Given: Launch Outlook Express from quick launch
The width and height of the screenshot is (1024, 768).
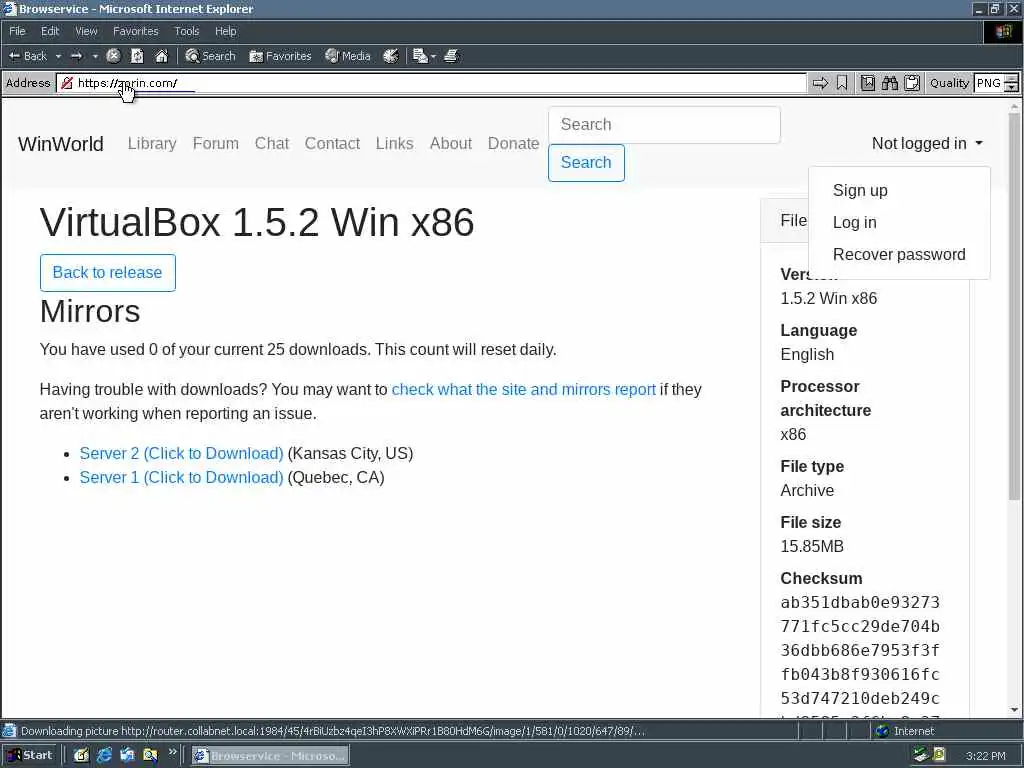Looking at the screenshot, I should point(127,756).
